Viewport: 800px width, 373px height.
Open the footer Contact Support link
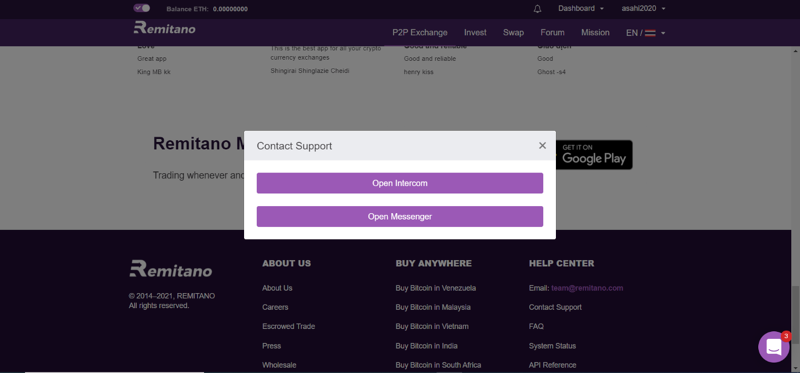(x=555, y=307)
